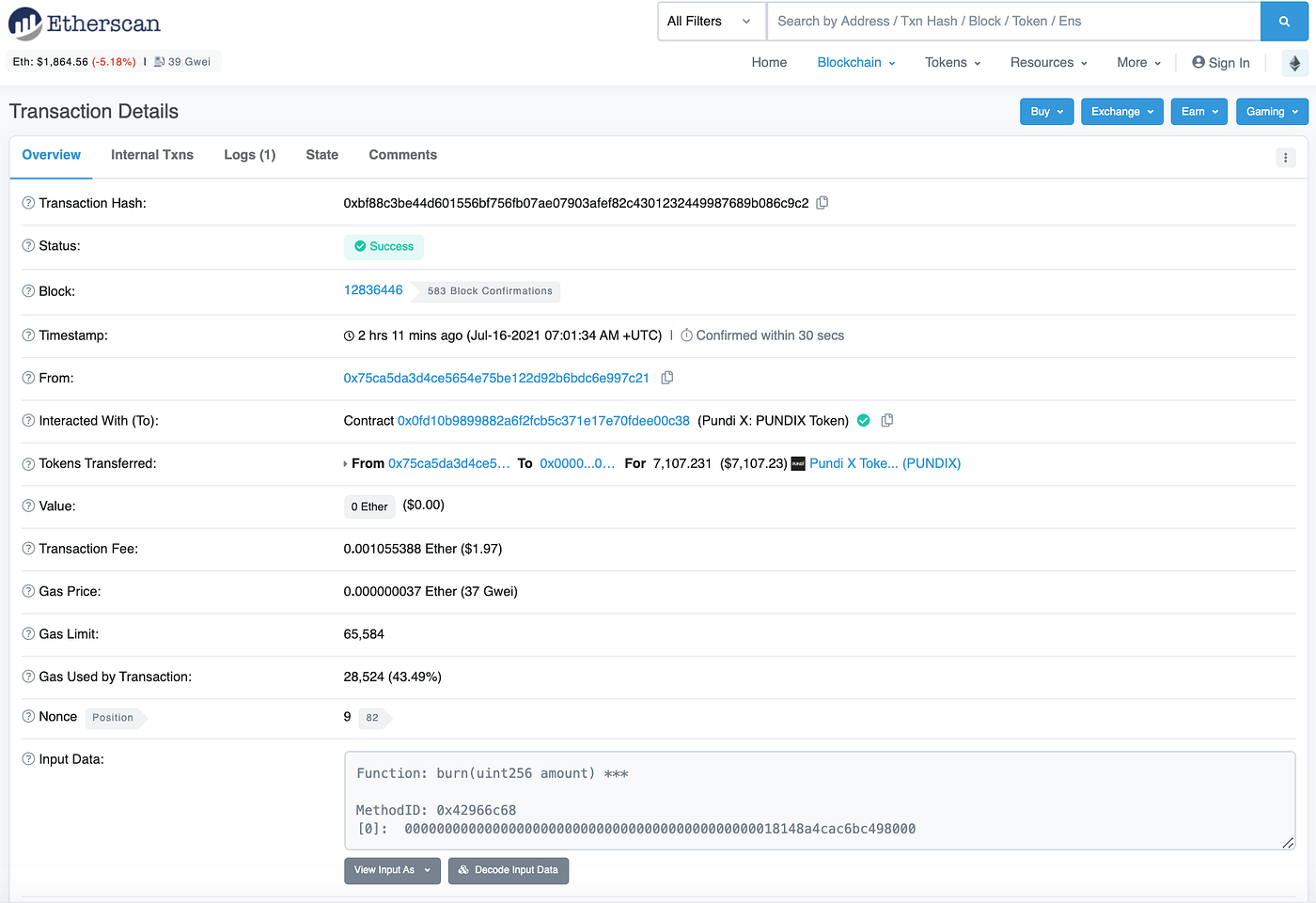Copy the From address via its copy icon
Viewport: 1316px width, 903px height.
click(x=667, y=377)
